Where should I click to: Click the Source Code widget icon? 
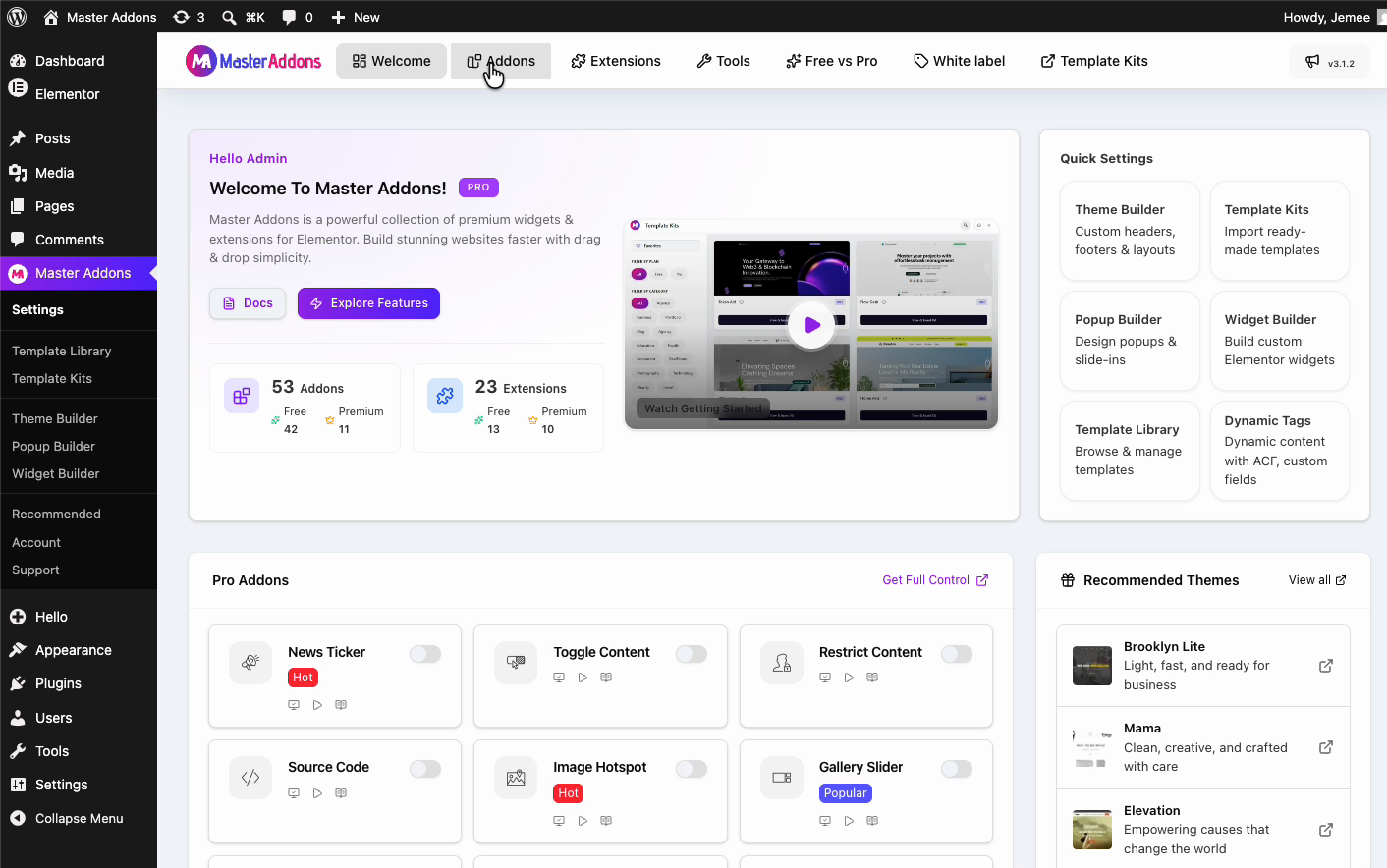[x=250, y=778]
